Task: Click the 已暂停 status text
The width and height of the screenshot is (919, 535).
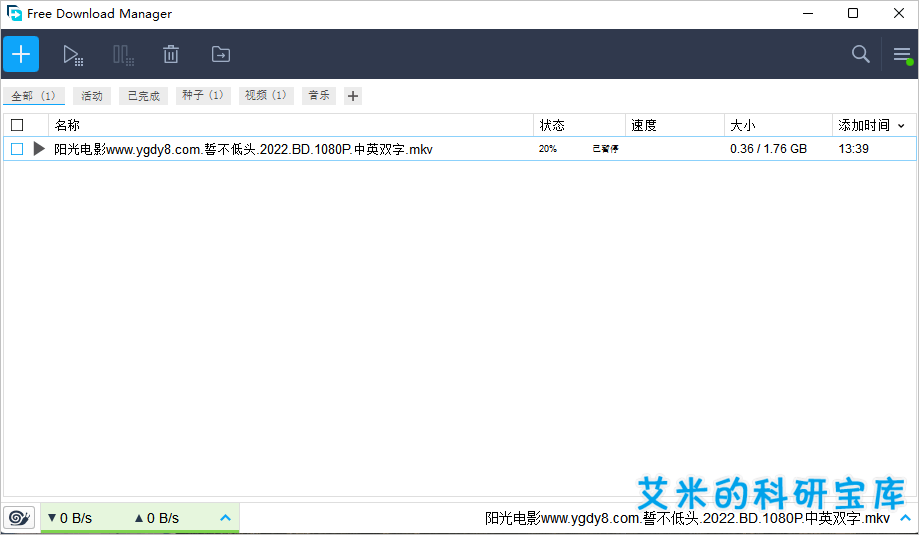Action: (x=605, y=149)
